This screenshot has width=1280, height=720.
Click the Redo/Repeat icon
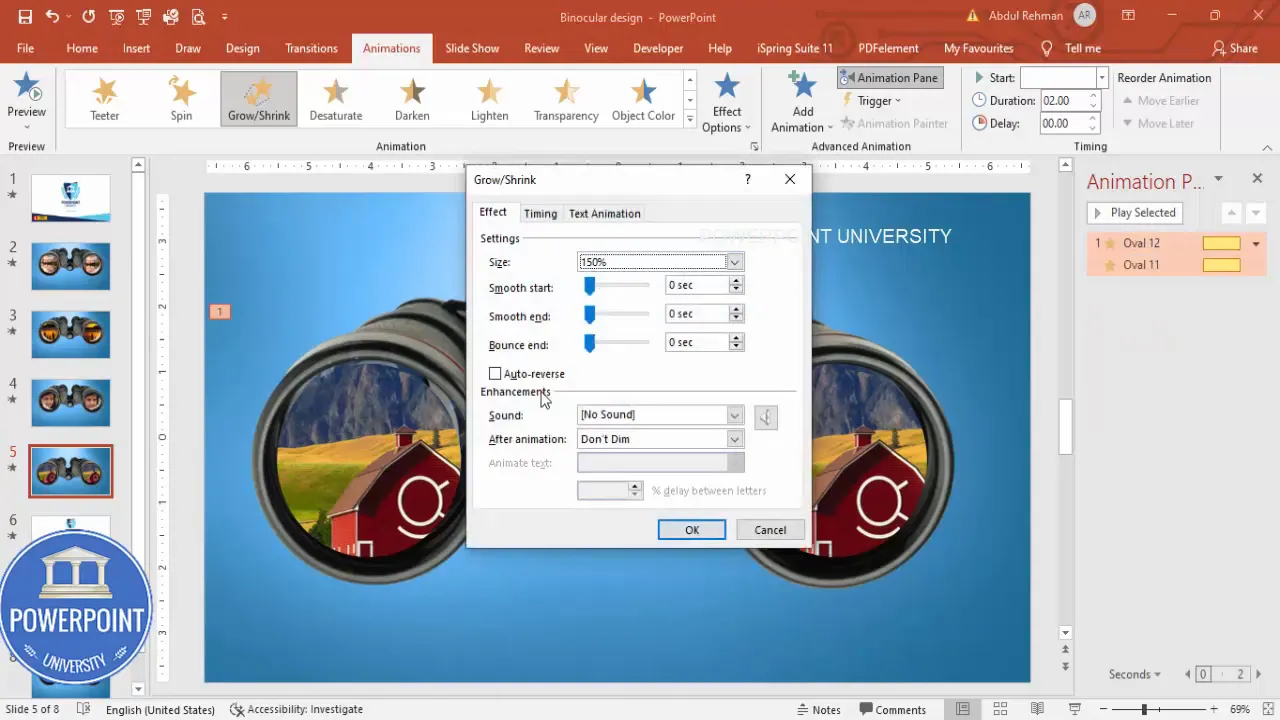89,17
